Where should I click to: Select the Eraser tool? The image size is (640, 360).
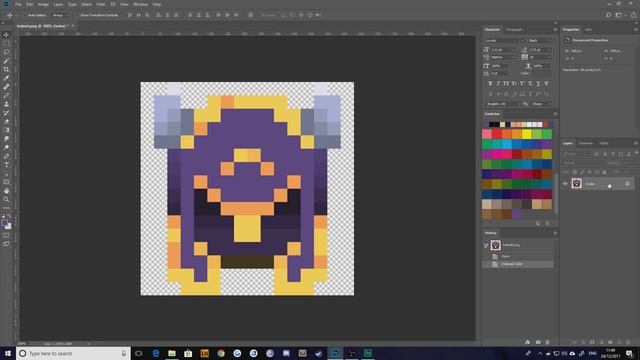(6, 121)
